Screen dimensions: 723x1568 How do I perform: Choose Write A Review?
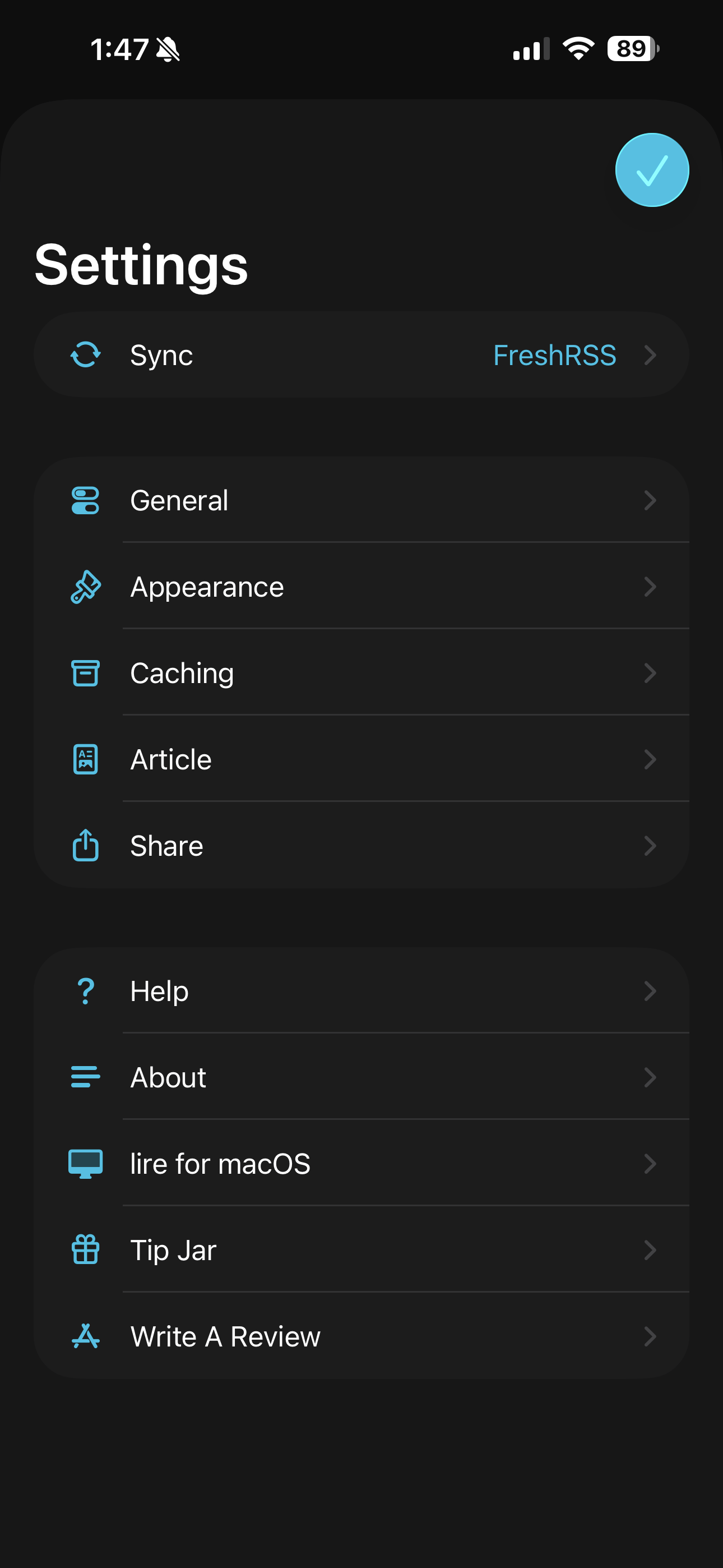225,1337
